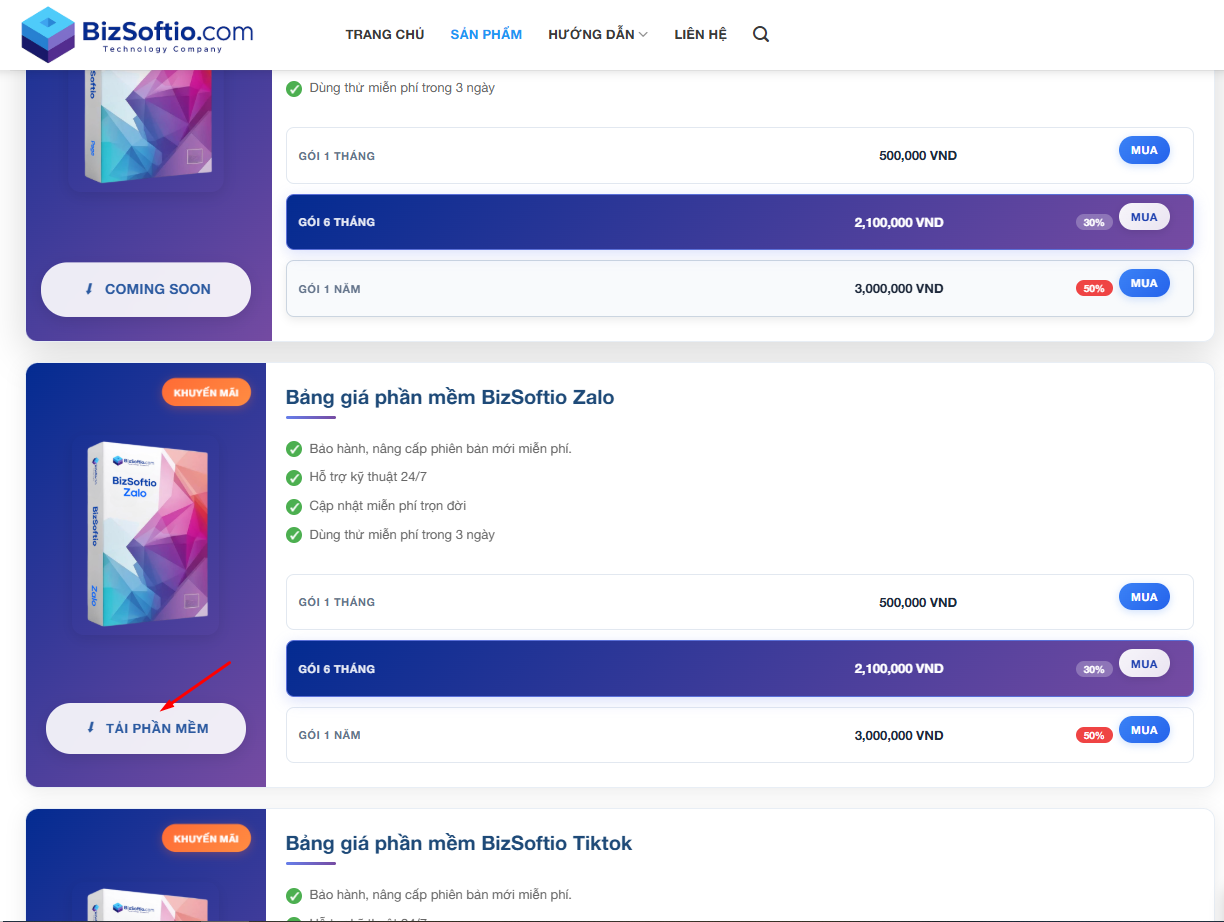The width and height of the screenshot is (1224, 922).
Task: Click green checkmark beside Cập nhật miễn phí trọn đời
Action: click(294, 506)
